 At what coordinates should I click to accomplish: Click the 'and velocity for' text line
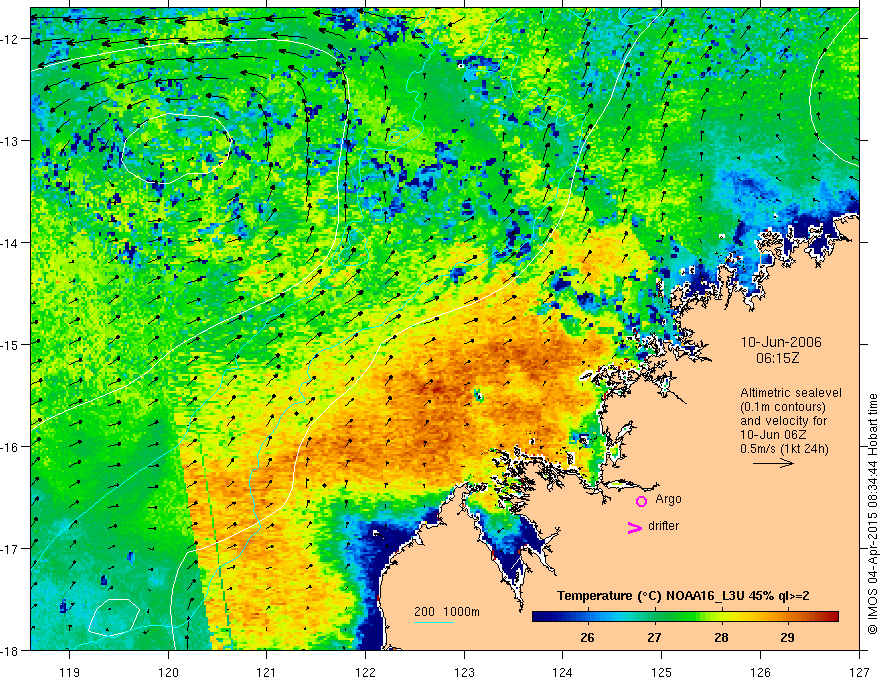(x=783, y=421)
